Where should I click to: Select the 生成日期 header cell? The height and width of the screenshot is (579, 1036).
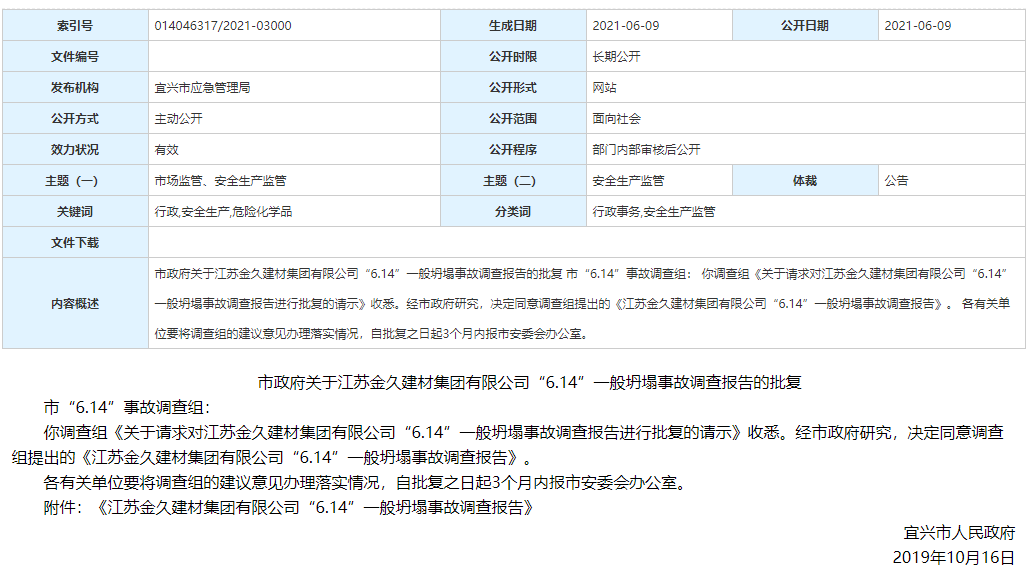pos(513,26)
